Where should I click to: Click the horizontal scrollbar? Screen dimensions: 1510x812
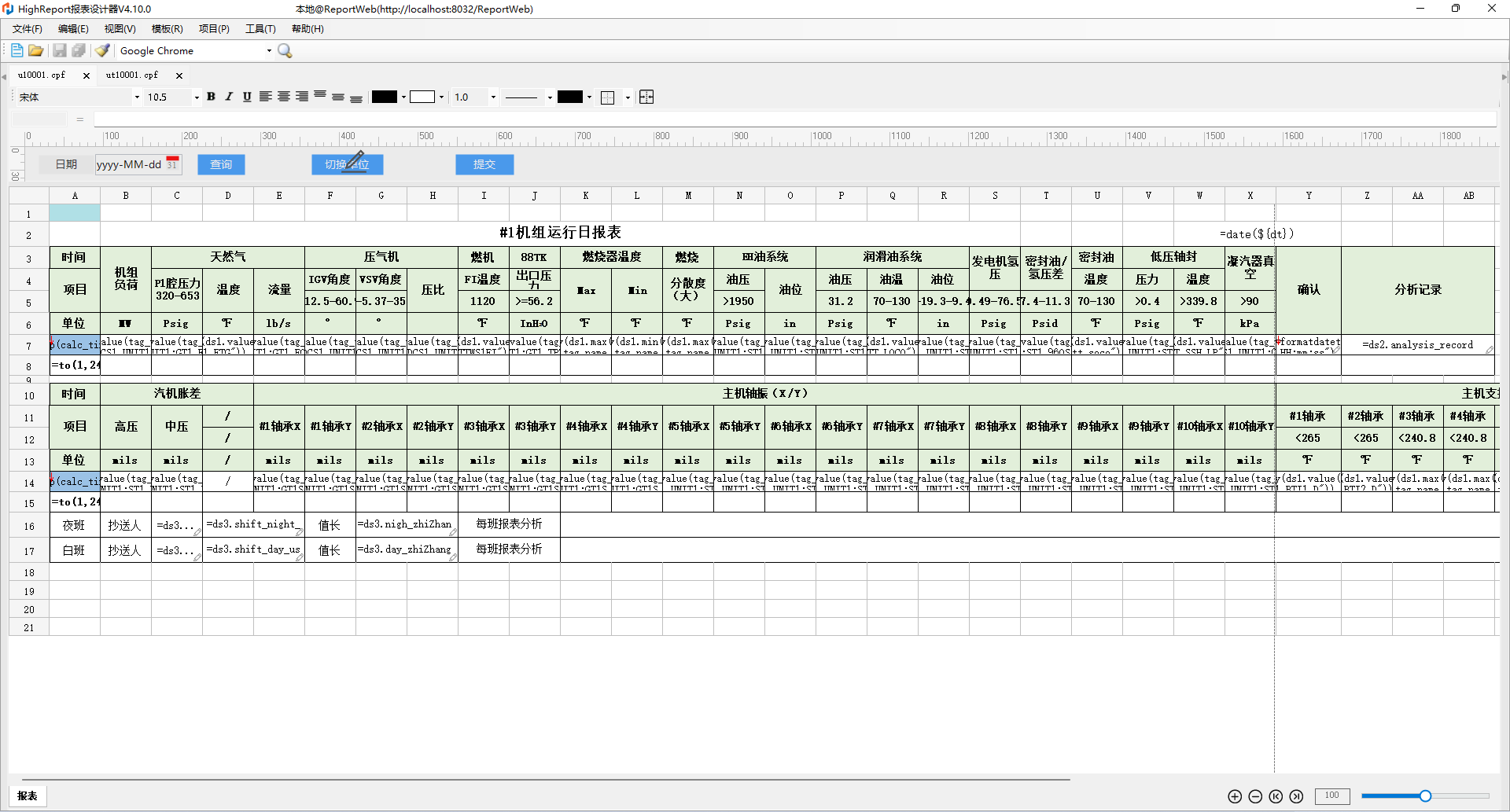546,780
